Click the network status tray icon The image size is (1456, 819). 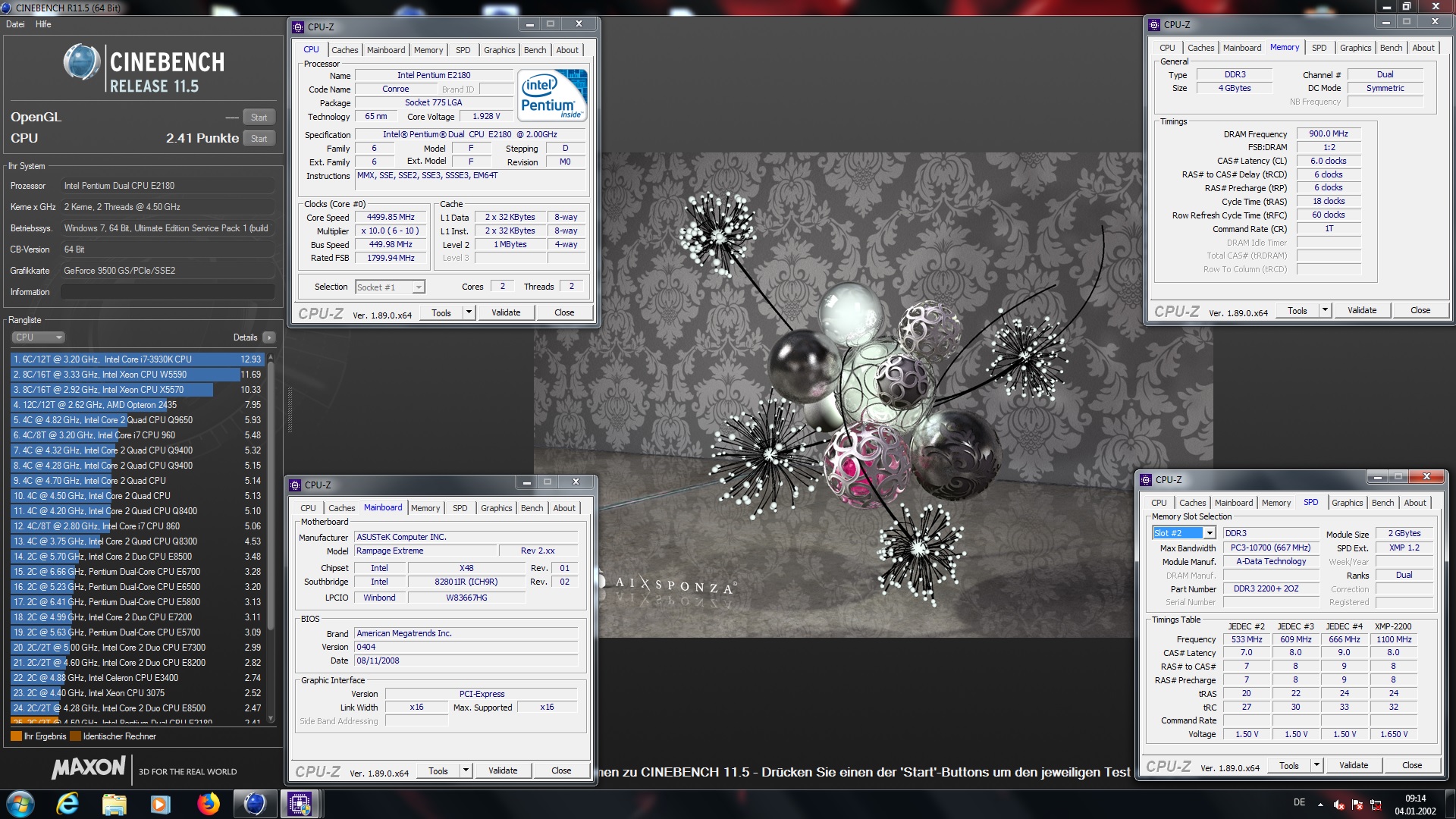tap(1376, 805)
